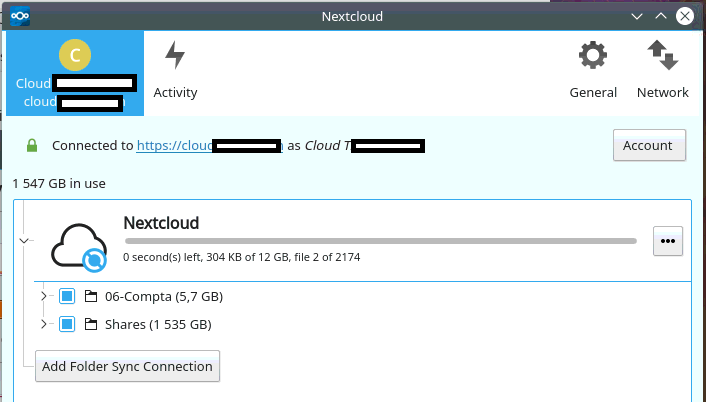Open the https://cloud server link
The height and width of the screenshot is (402, 706).
point(210,145)
